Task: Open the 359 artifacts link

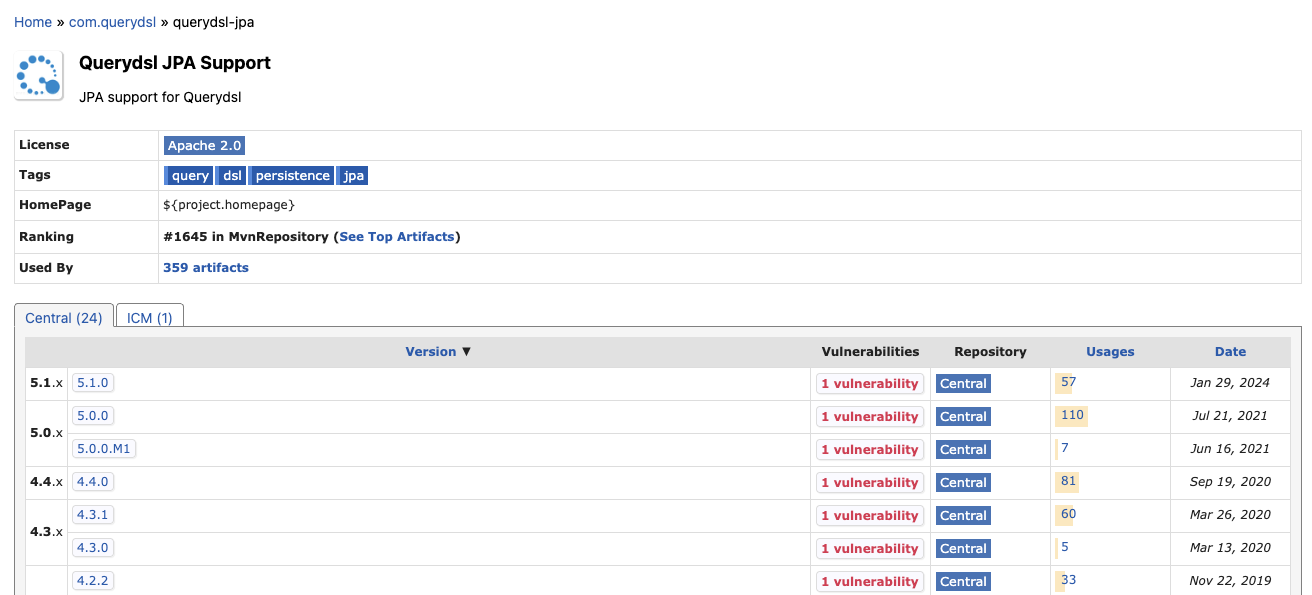Action: pos(206,268)
